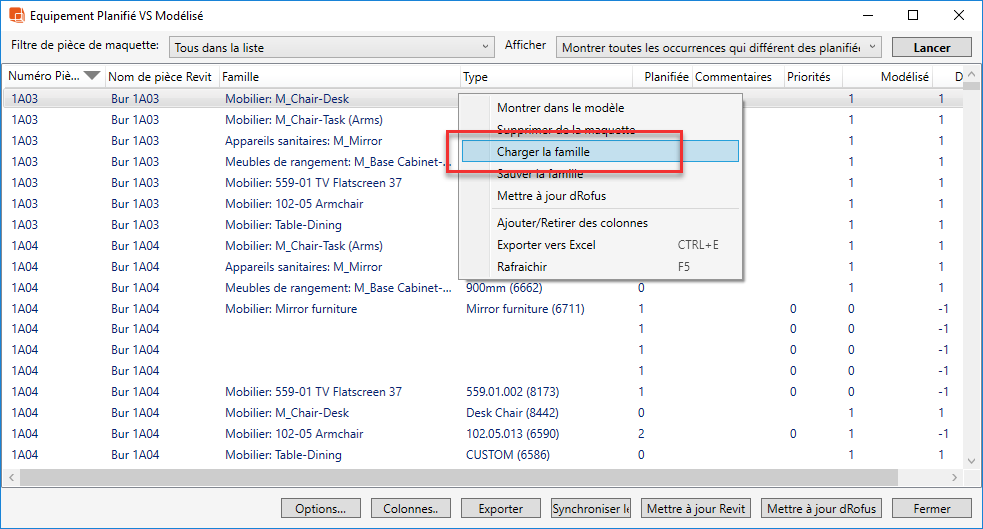983x529 pixels.
Task: Click Rafraichir in the context menu
Action: [523, 267]
